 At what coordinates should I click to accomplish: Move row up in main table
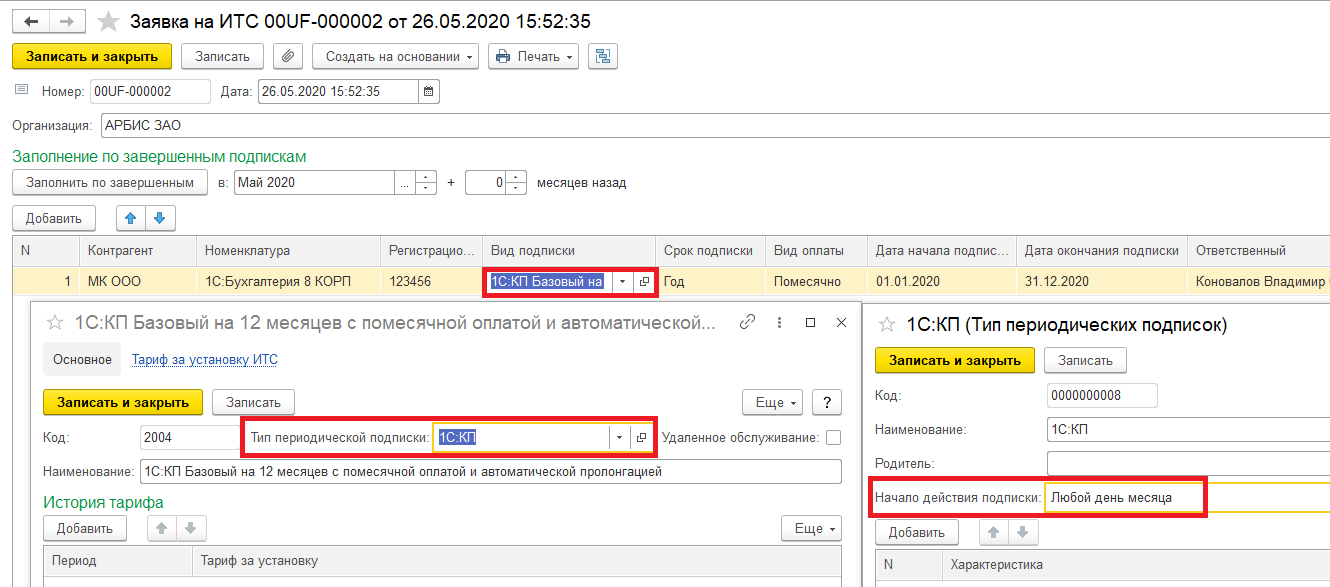[x=131, y=217]
